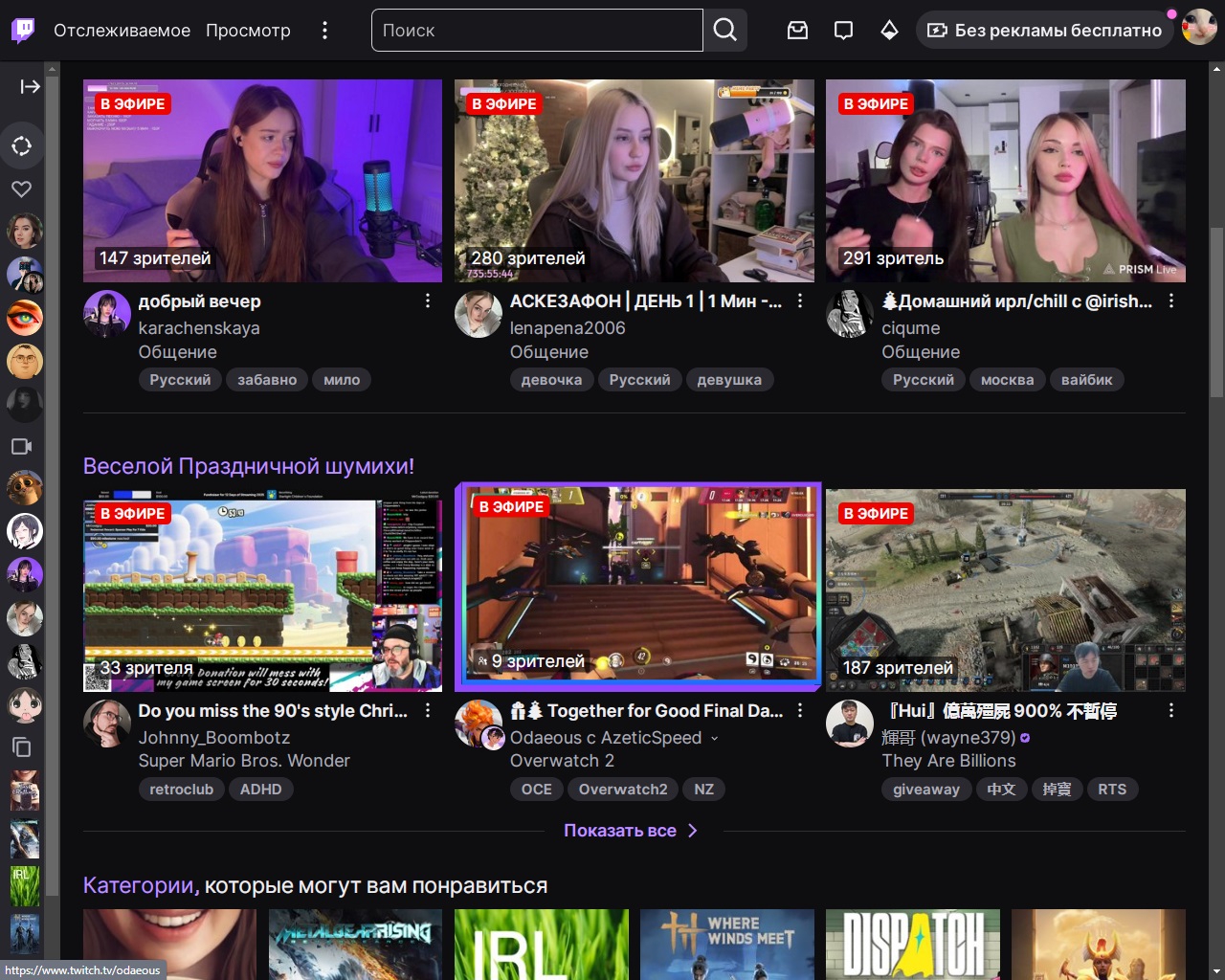Go to Просмотр tab
Image resolution: width=1225 pixels, height=980 pixels.
pos(248,31)
